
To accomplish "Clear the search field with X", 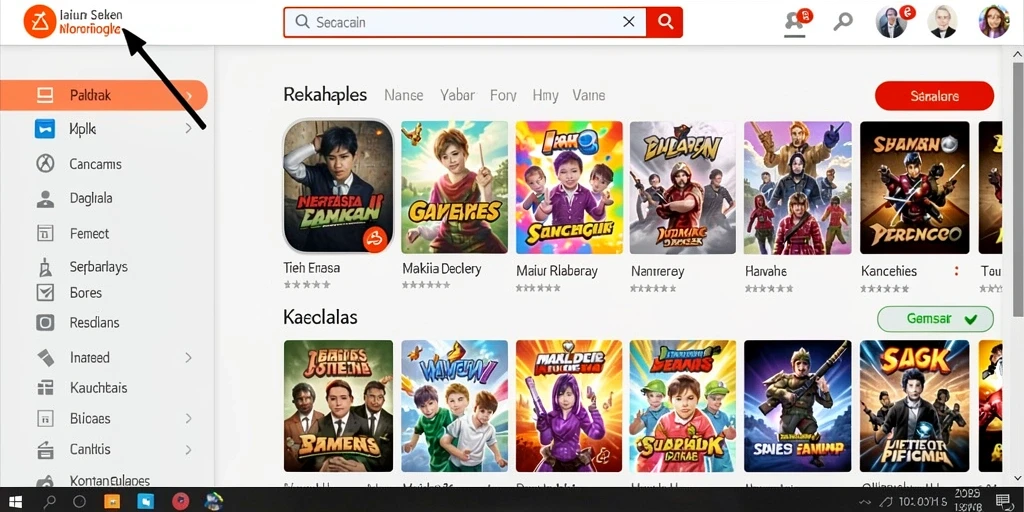I will [x=629, y=22].
